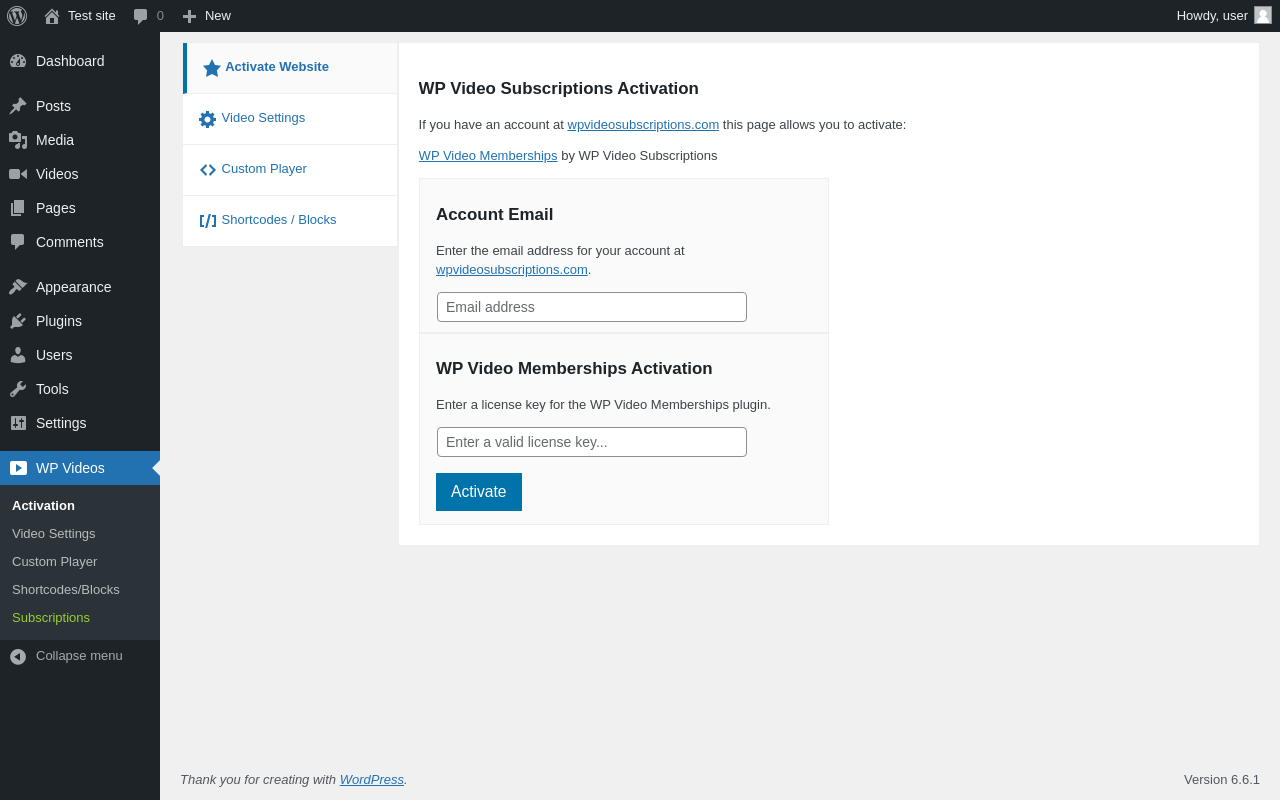1280x800 pixels.
Task: Open the Media menu
Action: [80, 140]
